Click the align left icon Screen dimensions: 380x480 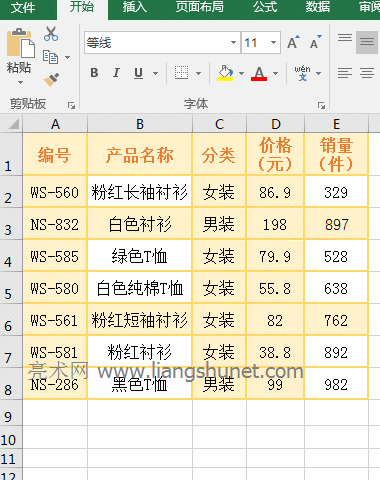pos(345,73)
